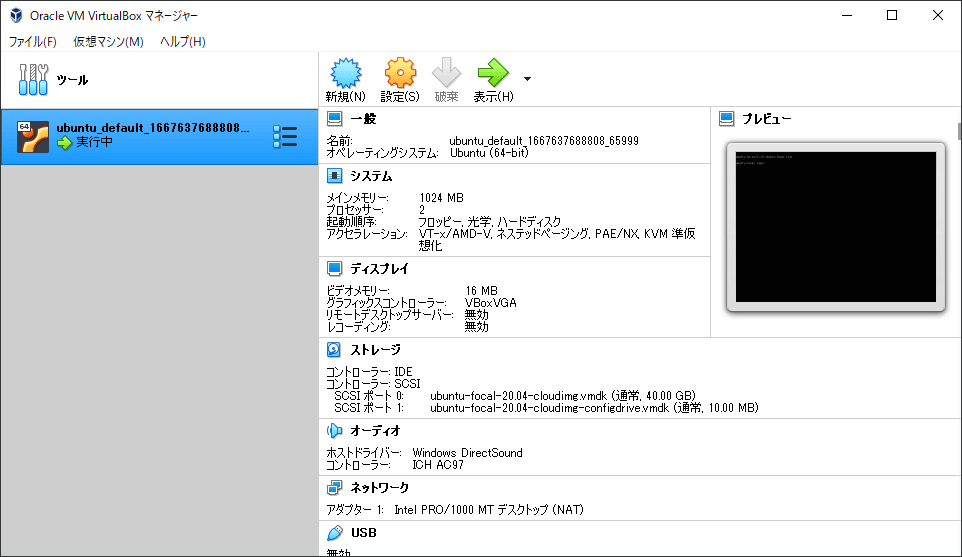Image resolution: width=962 pixels, height=557 pixels.
Task: Open the オーディオ section heading link
Action: [x=375, y=431]
